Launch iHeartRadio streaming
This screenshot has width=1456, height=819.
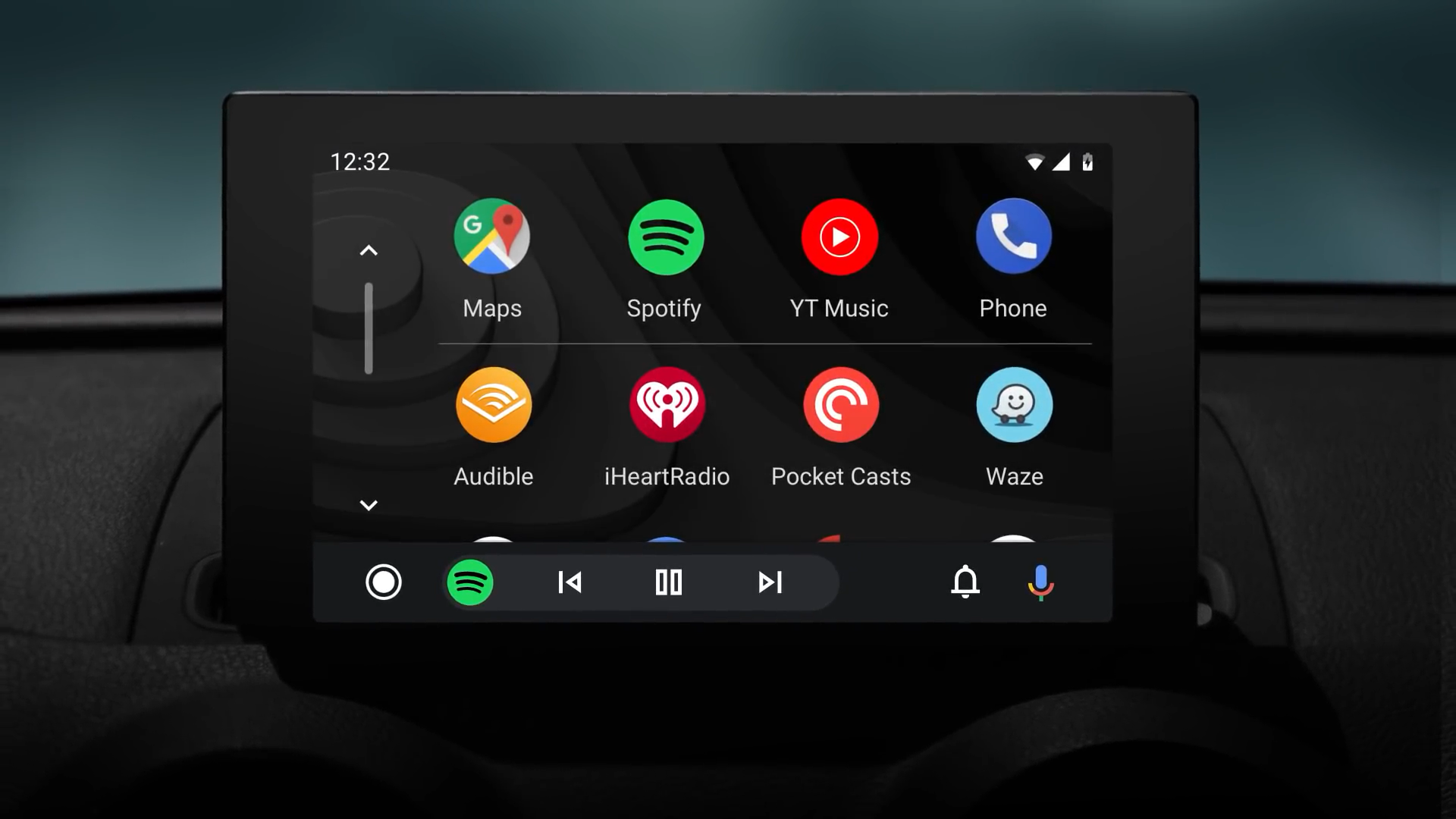click(x=667, y=404)
